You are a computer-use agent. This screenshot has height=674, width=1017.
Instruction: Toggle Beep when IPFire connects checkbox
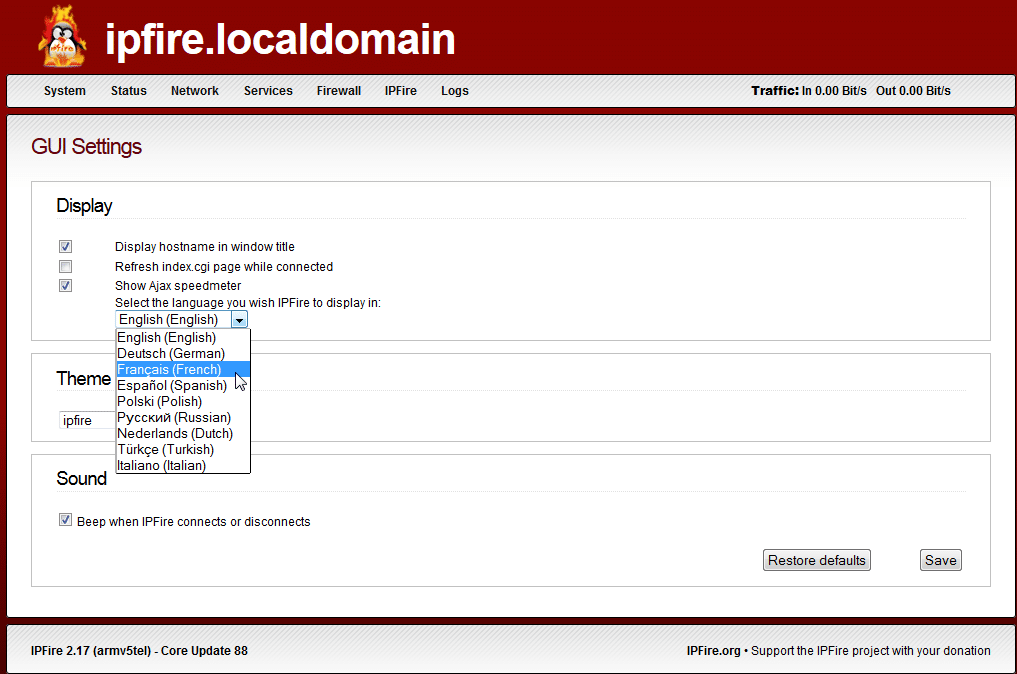click(66, 520)
